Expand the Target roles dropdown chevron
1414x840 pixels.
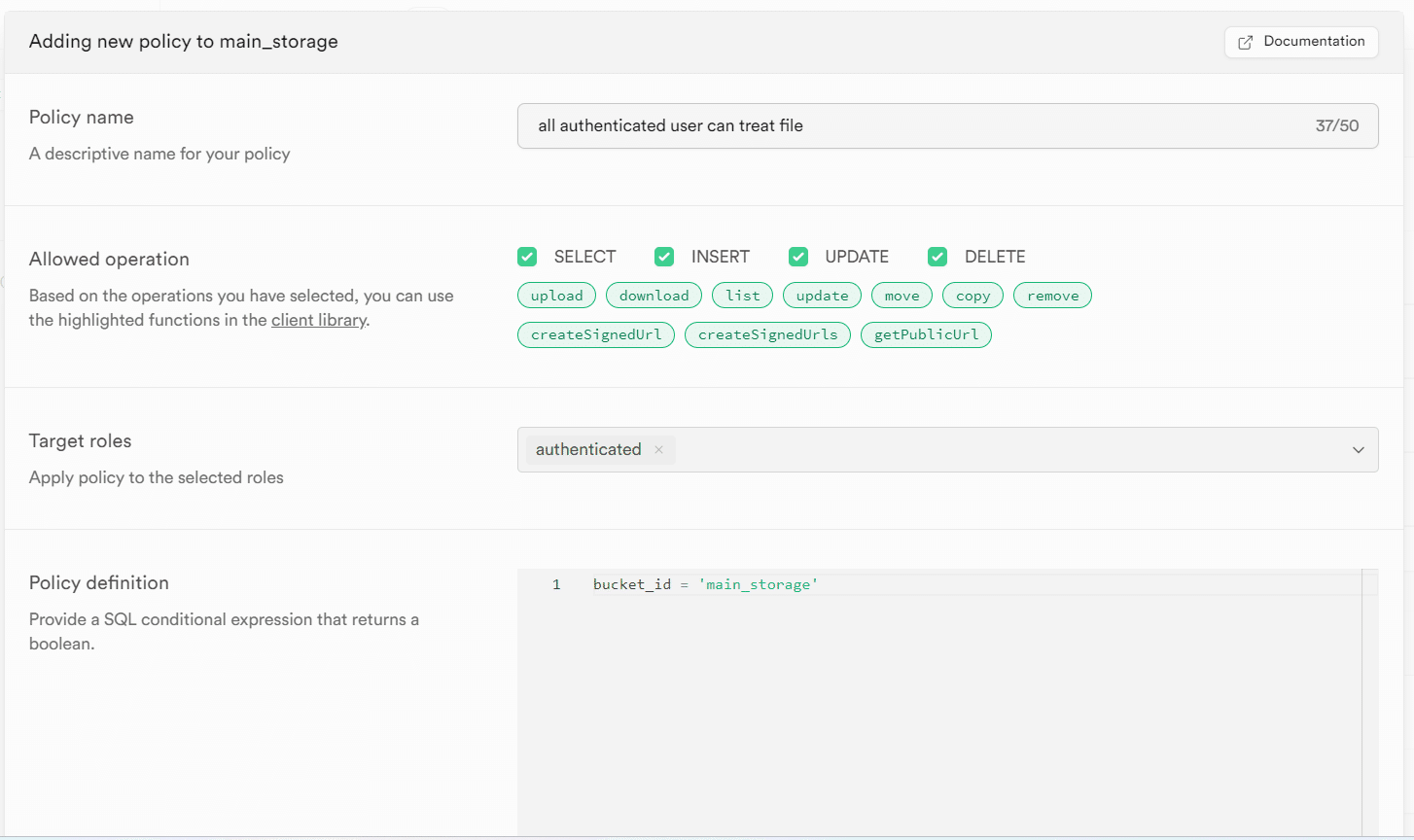pos(1358,450)
